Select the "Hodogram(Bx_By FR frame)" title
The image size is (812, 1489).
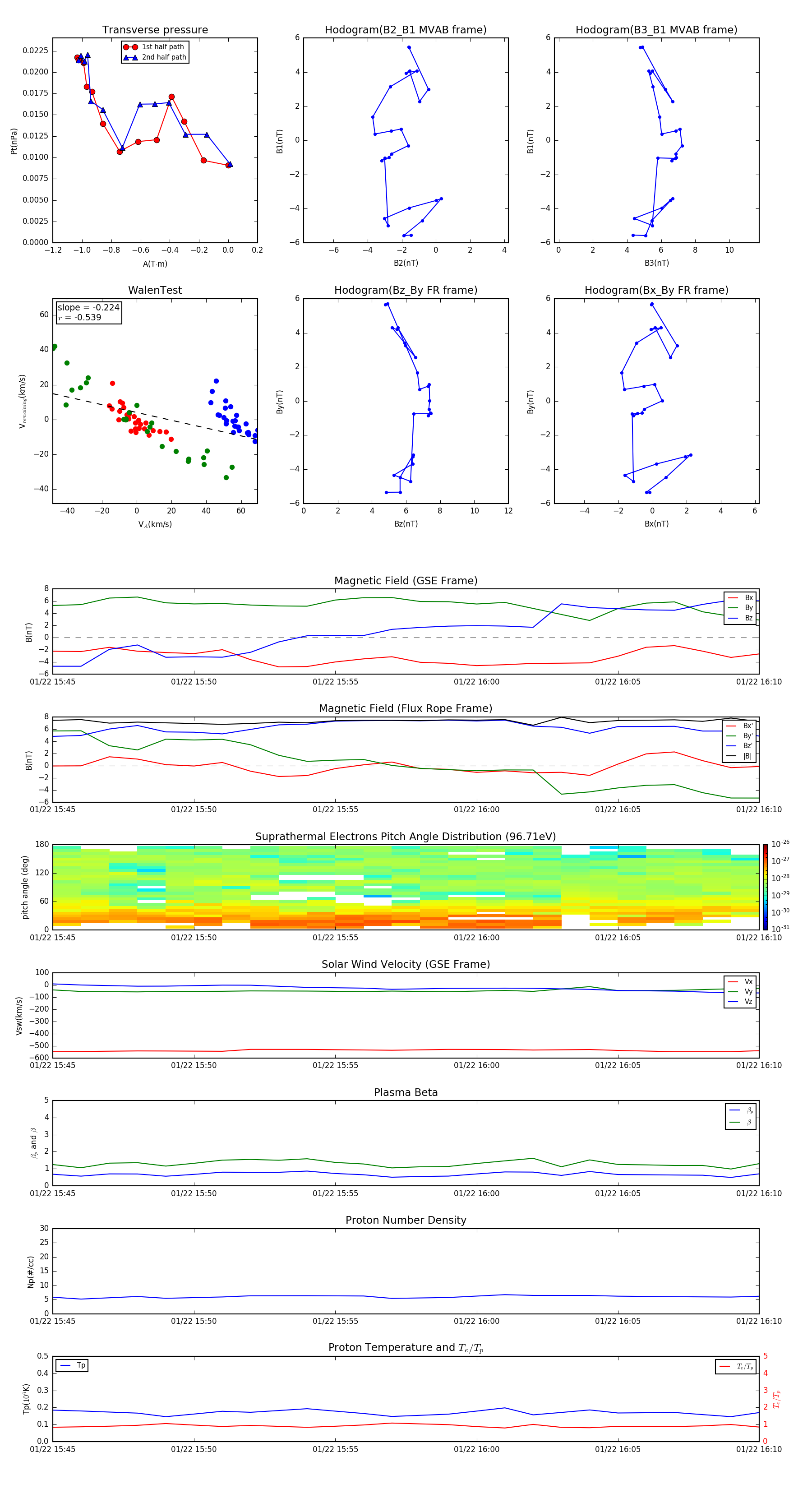click(x=656, y=290)
